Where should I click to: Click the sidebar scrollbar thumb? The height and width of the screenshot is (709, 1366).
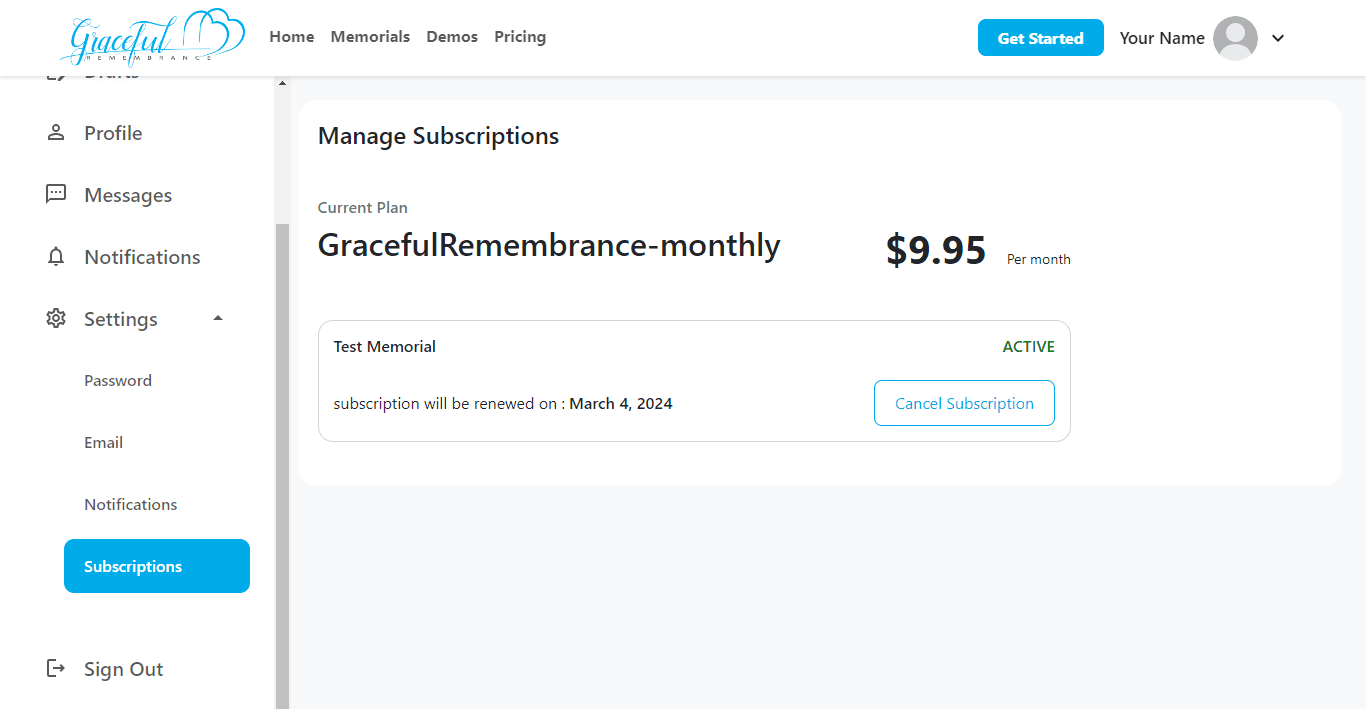pos(282,466)
